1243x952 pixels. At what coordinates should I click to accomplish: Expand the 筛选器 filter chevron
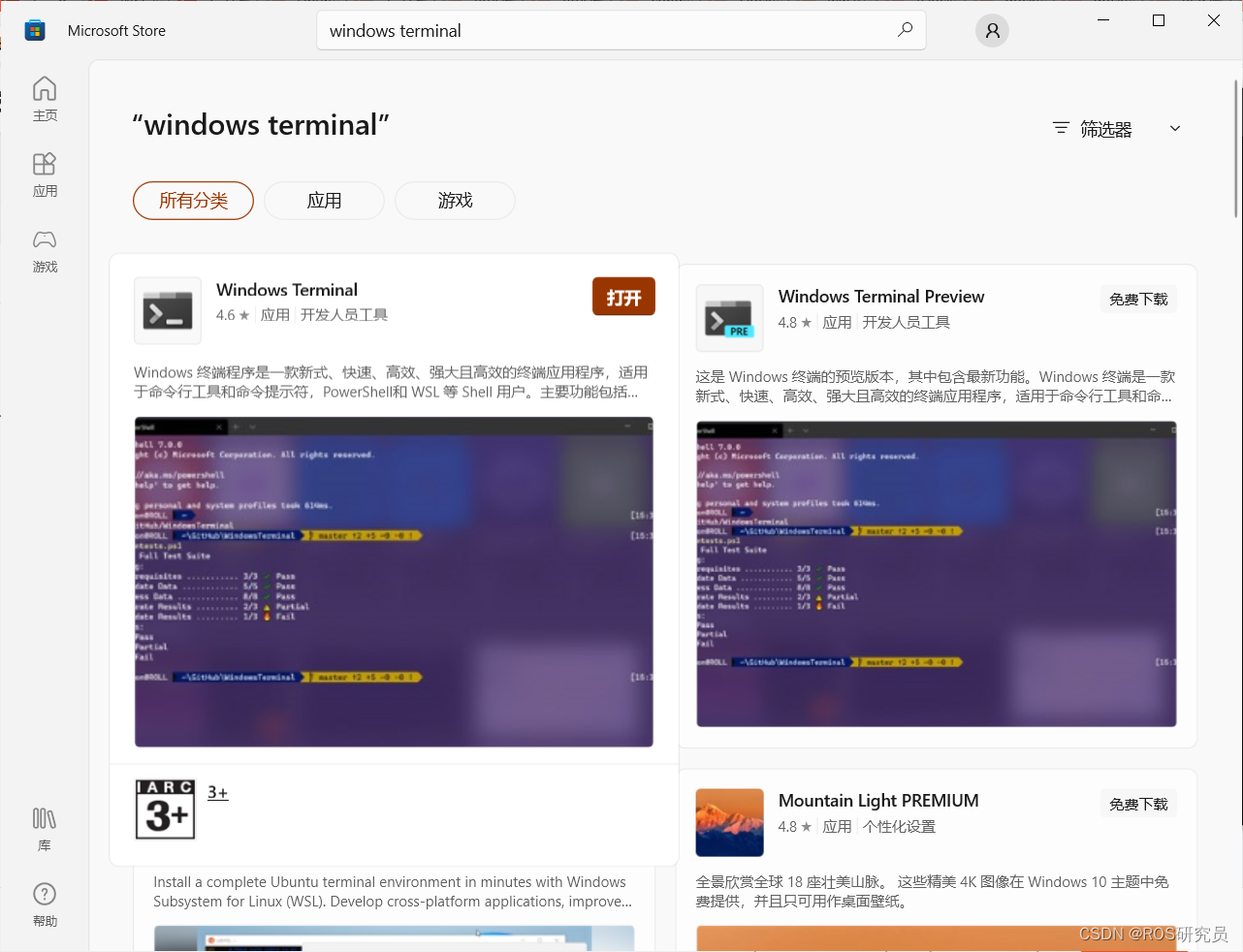pyautogui.click(x=1175, y=128)
